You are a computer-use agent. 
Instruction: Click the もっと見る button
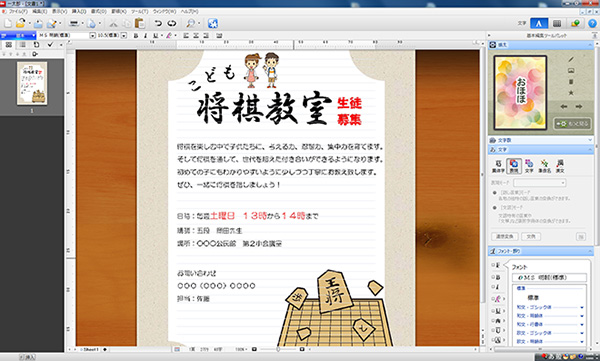[x=572, y=124]
